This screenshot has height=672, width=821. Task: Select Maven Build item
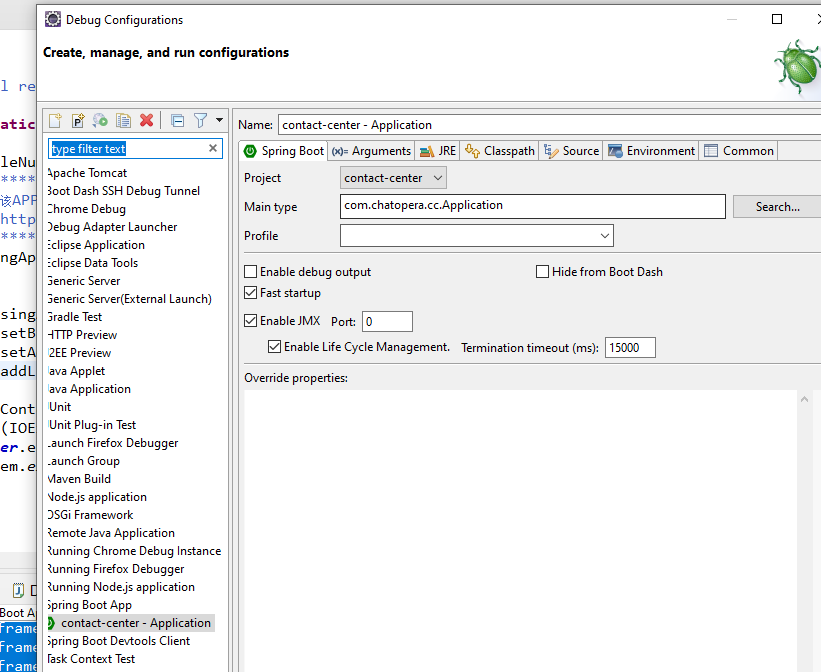[x=79, y=479]
